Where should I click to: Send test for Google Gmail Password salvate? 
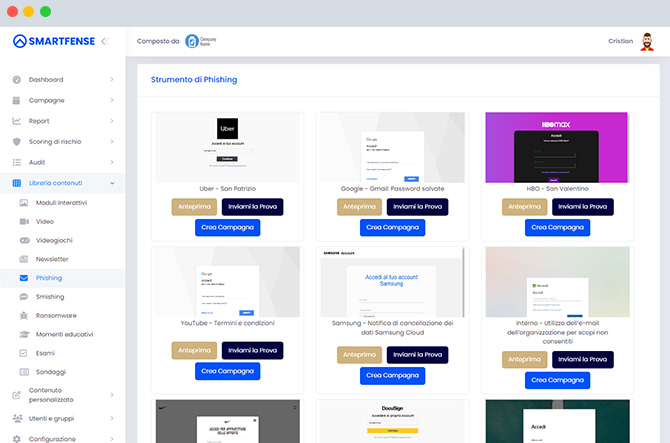417,207
